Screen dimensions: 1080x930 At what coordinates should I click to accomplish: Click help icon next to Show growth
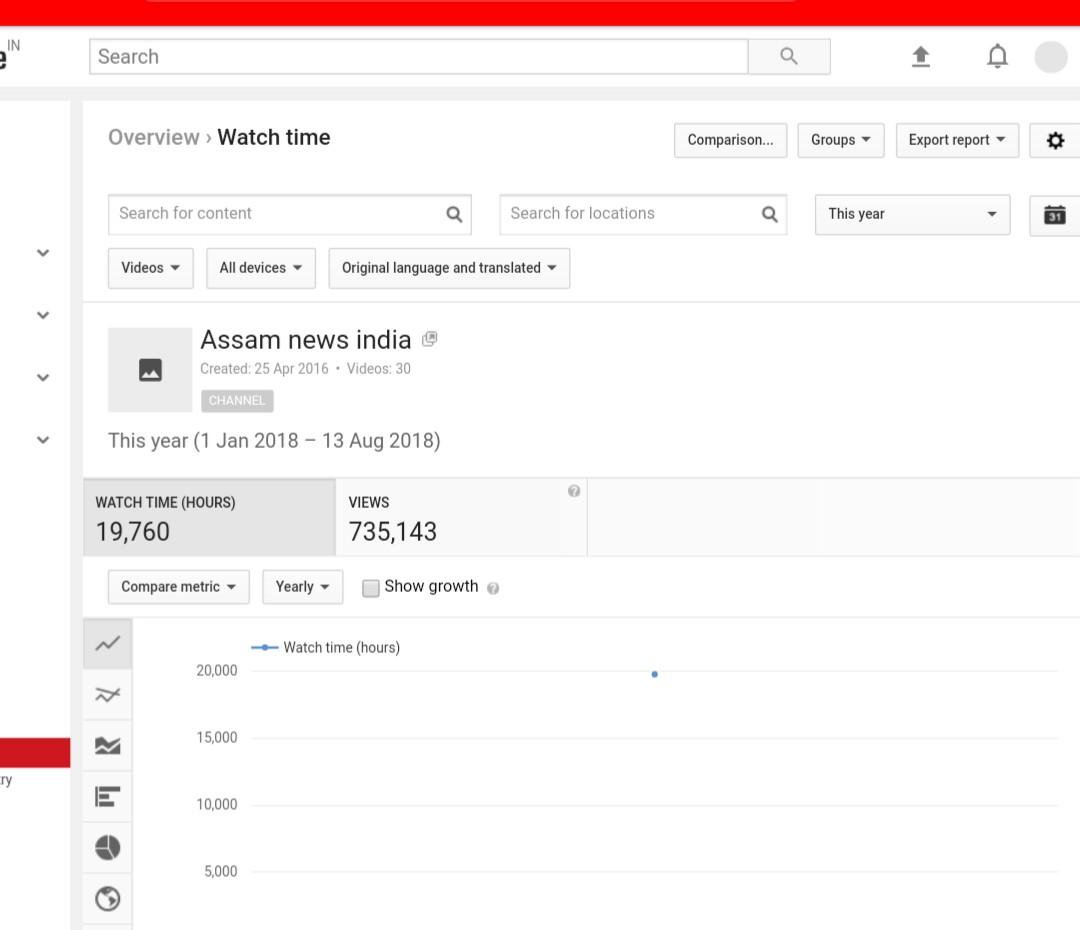tap(493, 588)
